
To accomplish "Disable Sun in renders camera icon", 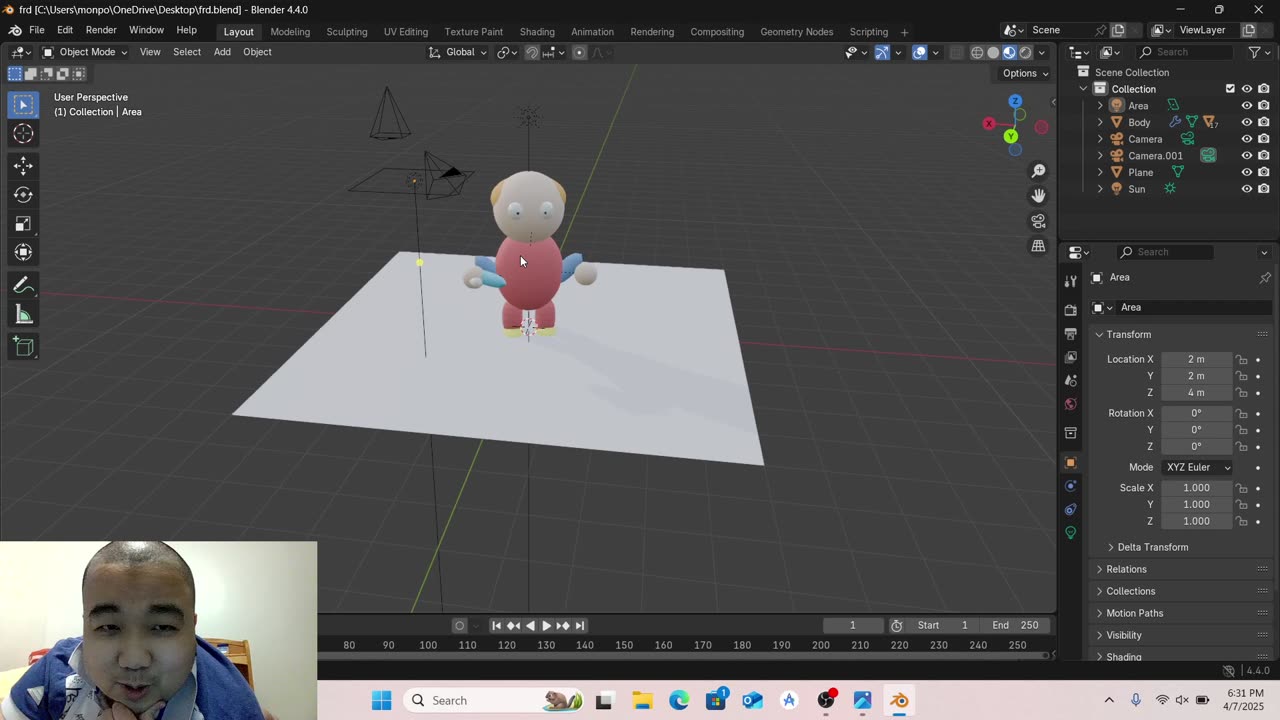I will click(x=1264, y=189).
